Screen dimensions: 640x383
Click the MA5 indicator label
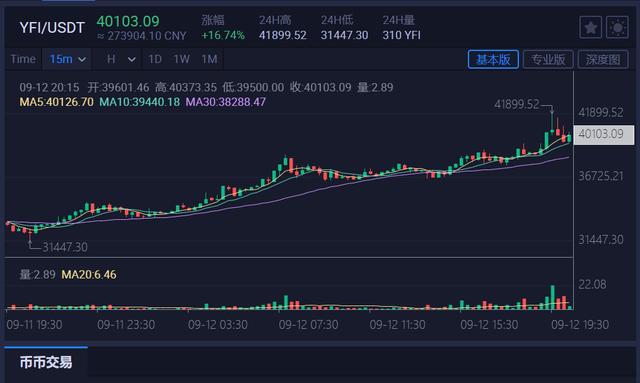[56, 102]
